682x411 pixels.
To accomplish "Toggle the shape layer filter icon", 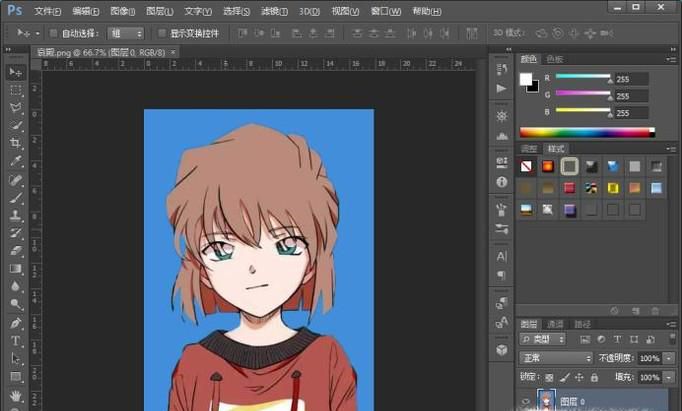I will tap(633, 340).
